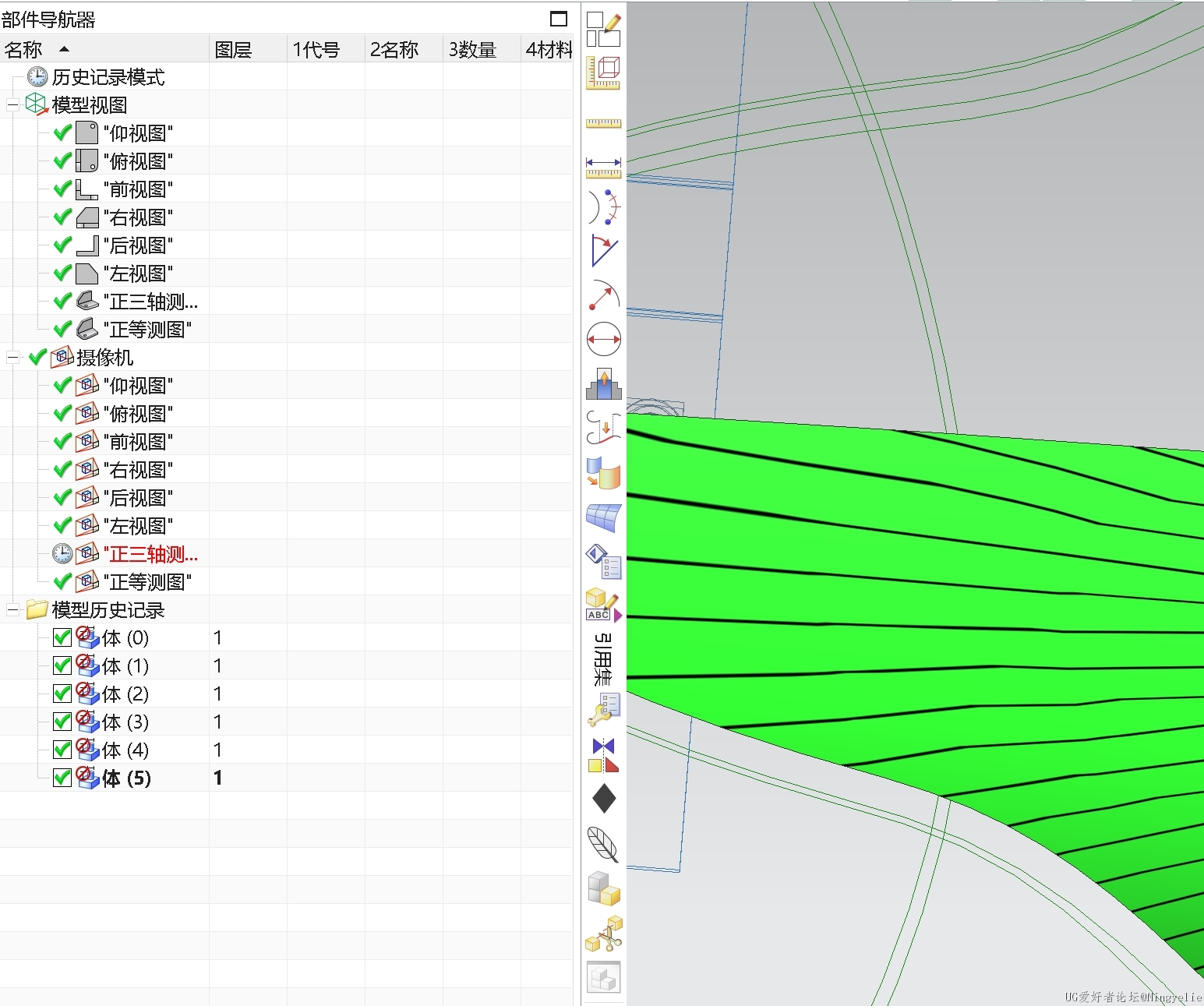Click the 图层 column header
The width and height of the screenshot is (1204, 1006).
click(248, 49)
